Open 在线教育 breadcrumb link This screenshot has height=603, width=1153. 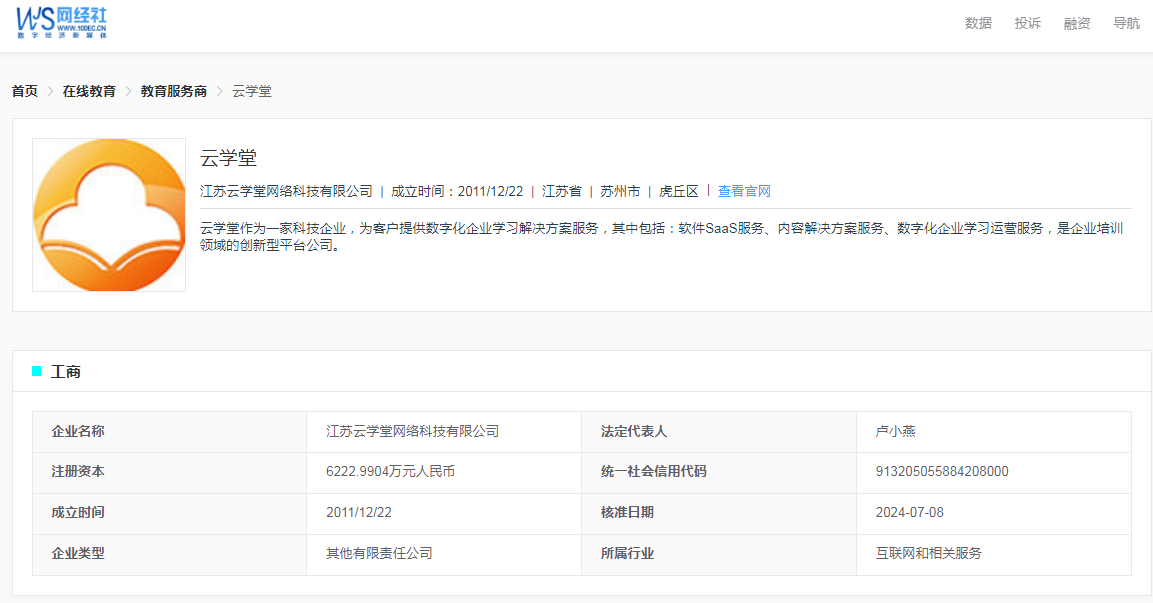click(x=89, y=91)
